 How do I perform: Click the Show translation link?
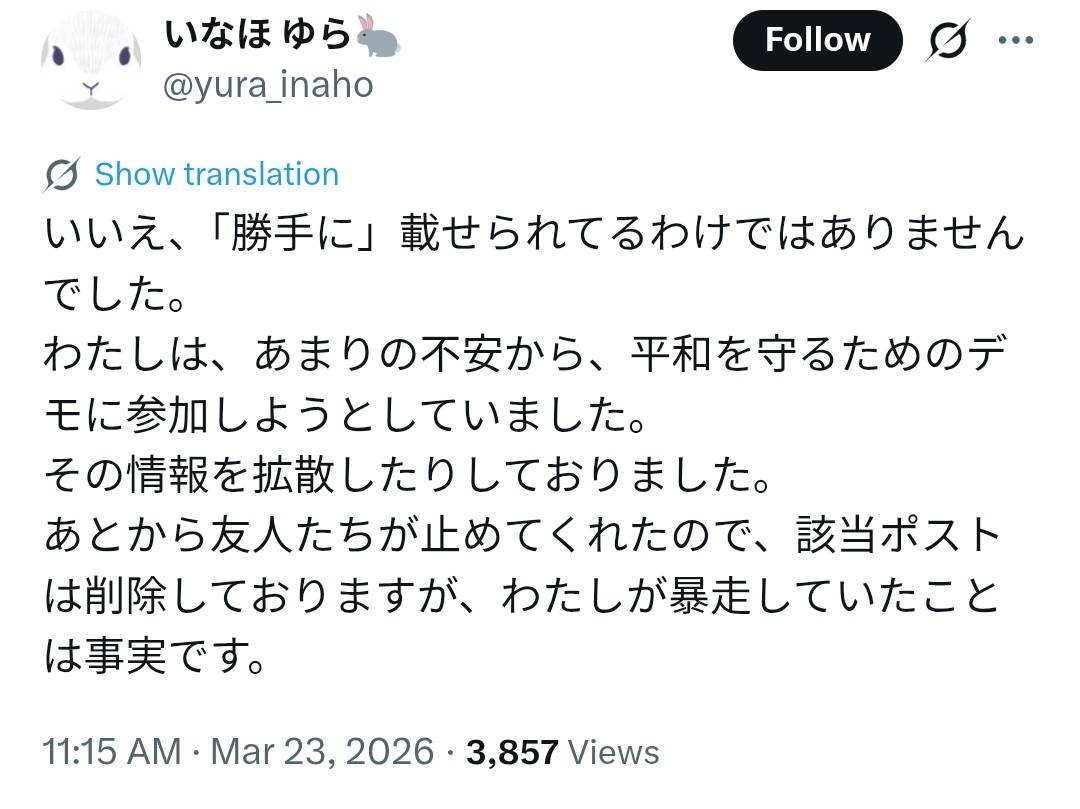point(216,175)
